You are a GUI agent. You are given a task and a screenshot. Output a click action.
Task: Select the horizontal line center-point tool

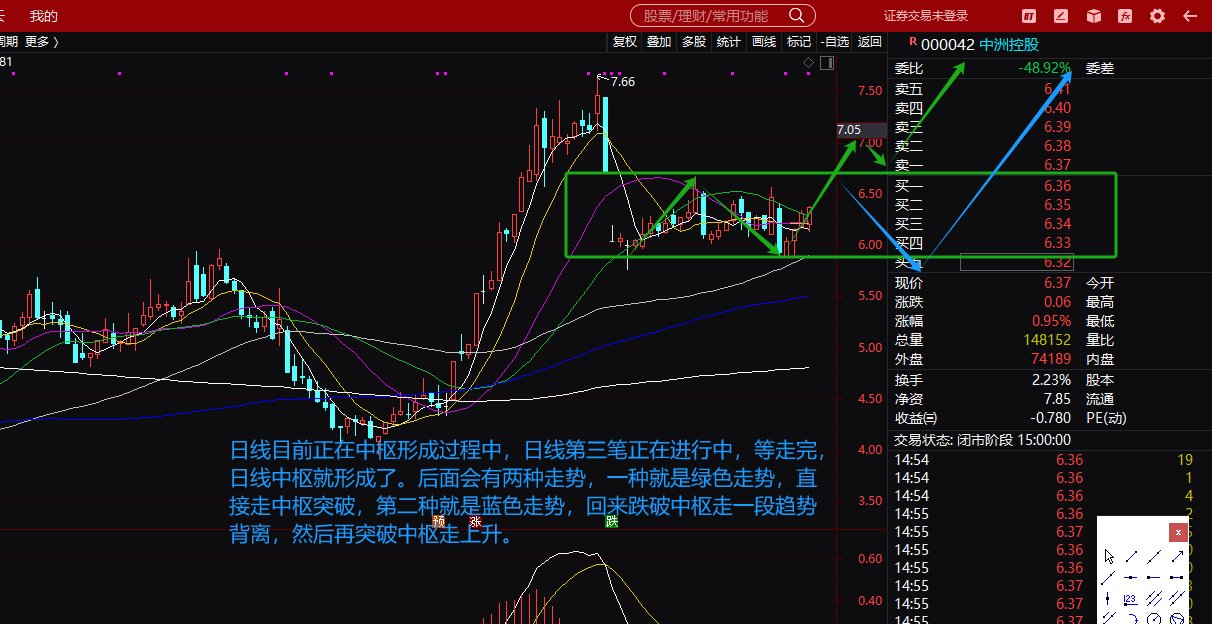[x=1130, y=578]
